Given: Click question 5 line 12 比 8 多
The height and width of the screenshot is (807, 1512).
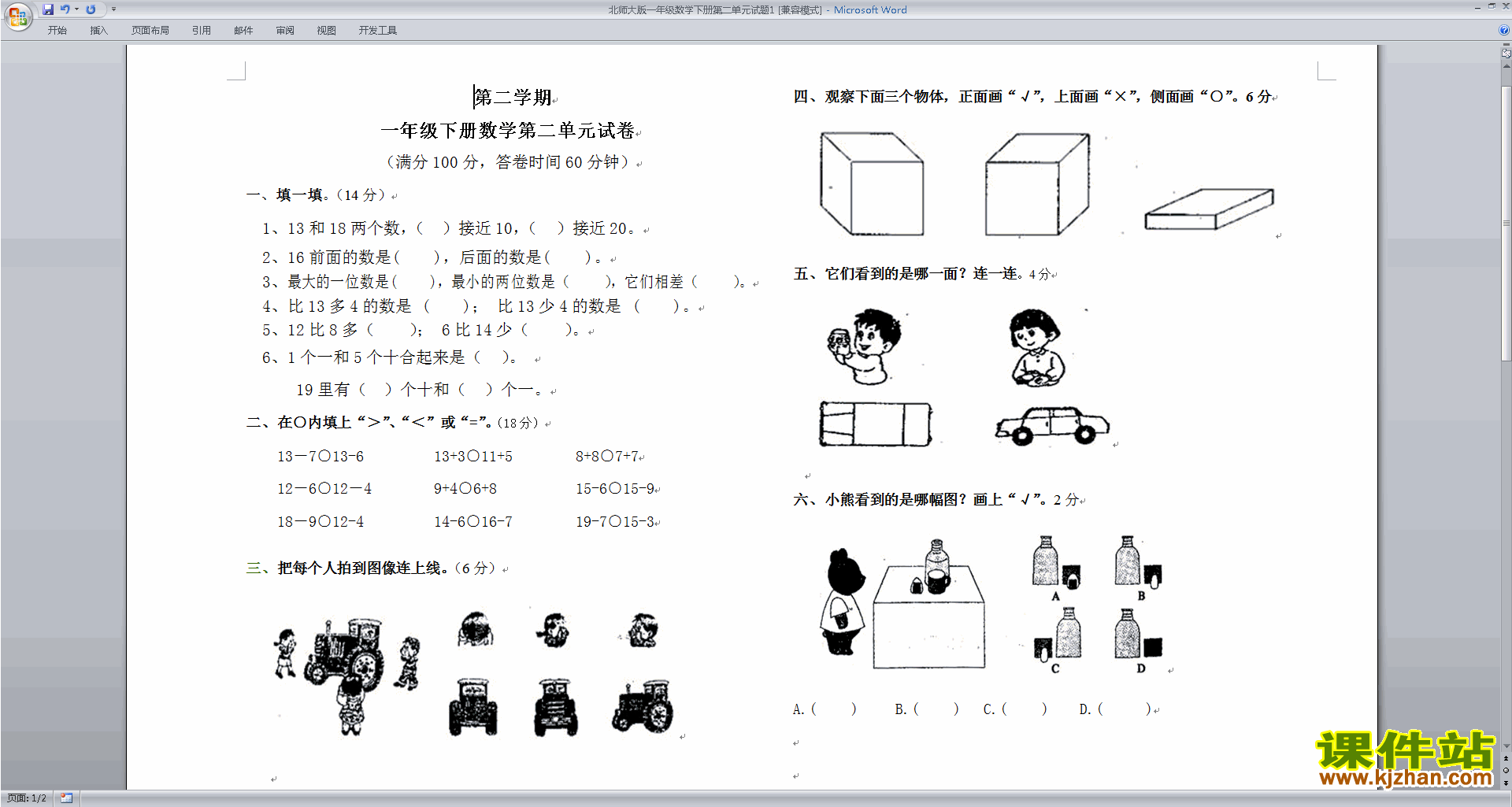Looking at the screenshot, I should coord(421,330).
